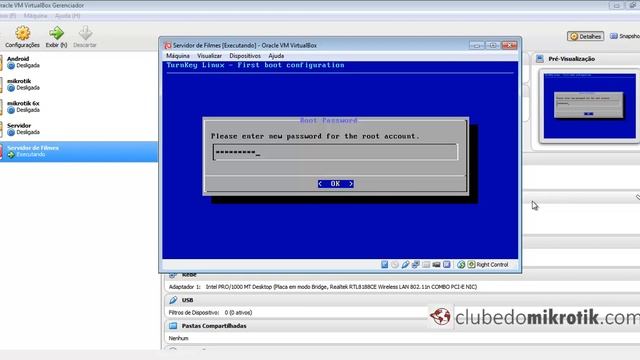
Task: Click hard disk activity status icon
Action: tap(384, 264)
